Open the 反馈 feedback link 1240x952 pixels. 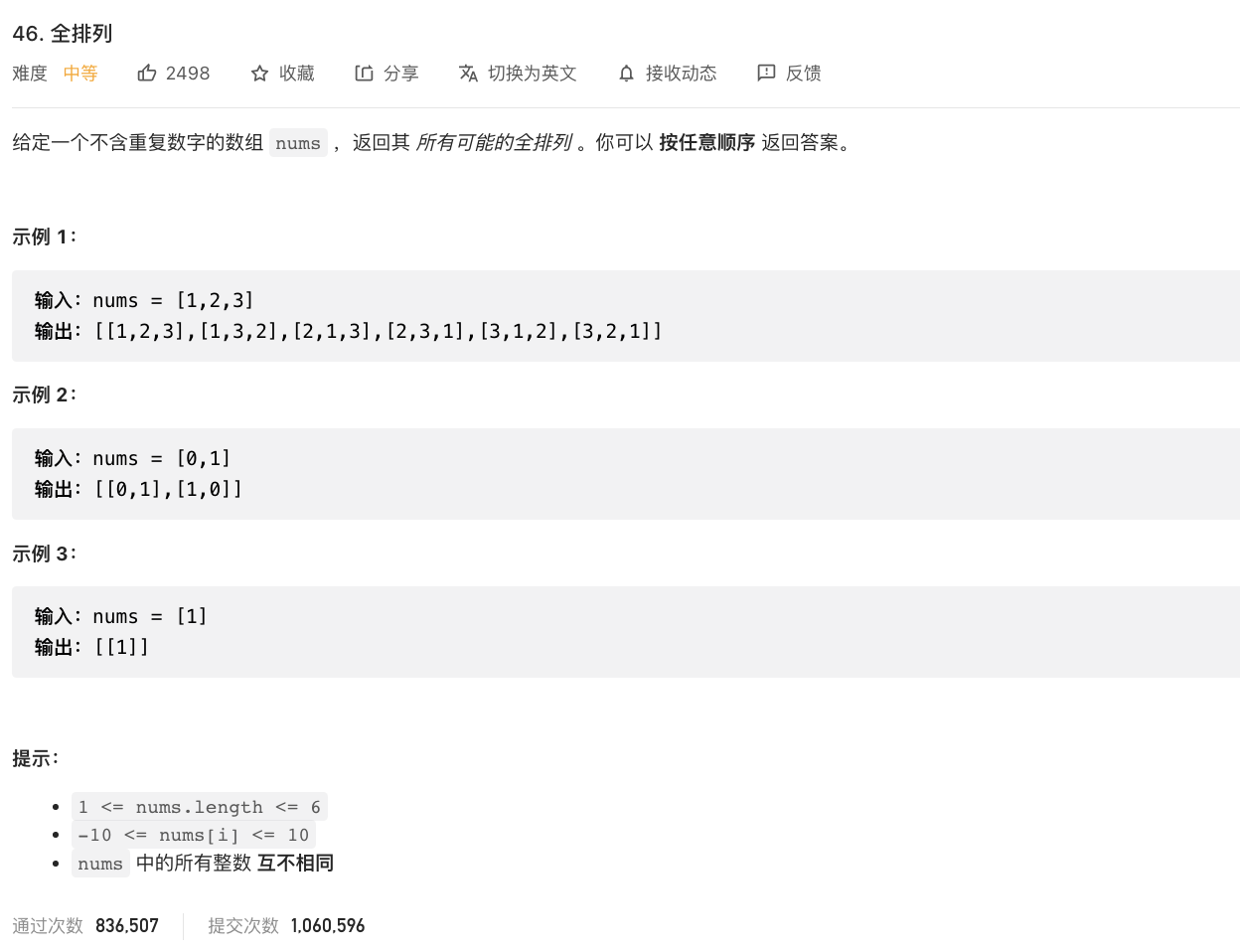point(803,74)
